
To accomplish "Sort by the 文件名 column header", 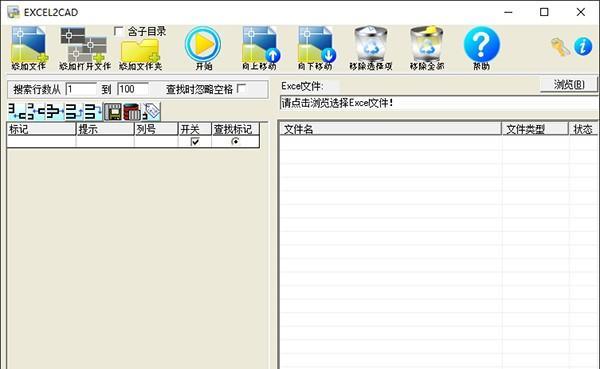I will coord(390,129).
